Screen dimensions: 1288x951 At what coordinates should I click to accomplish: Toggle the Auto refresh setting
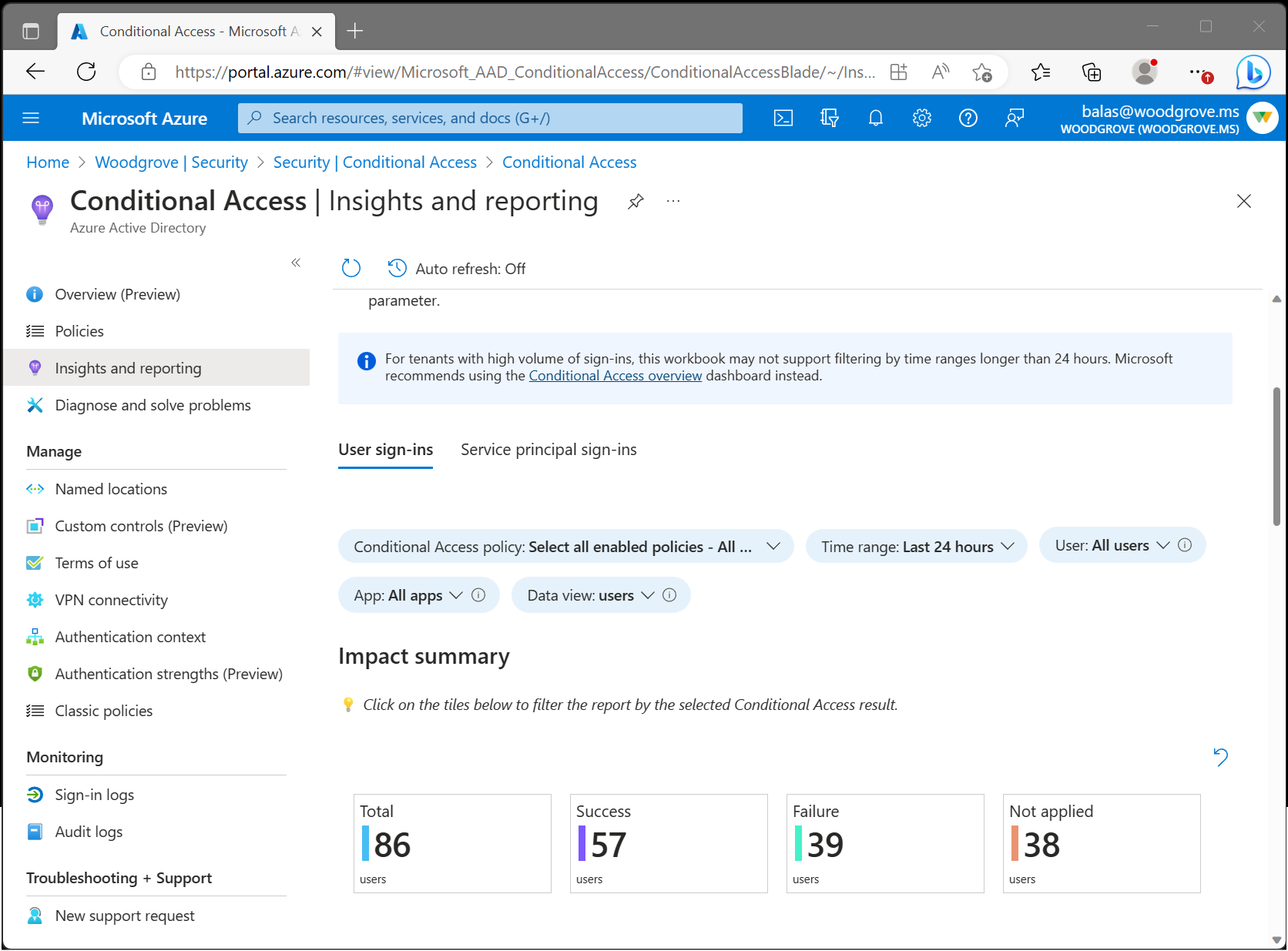tap(456, 268)
